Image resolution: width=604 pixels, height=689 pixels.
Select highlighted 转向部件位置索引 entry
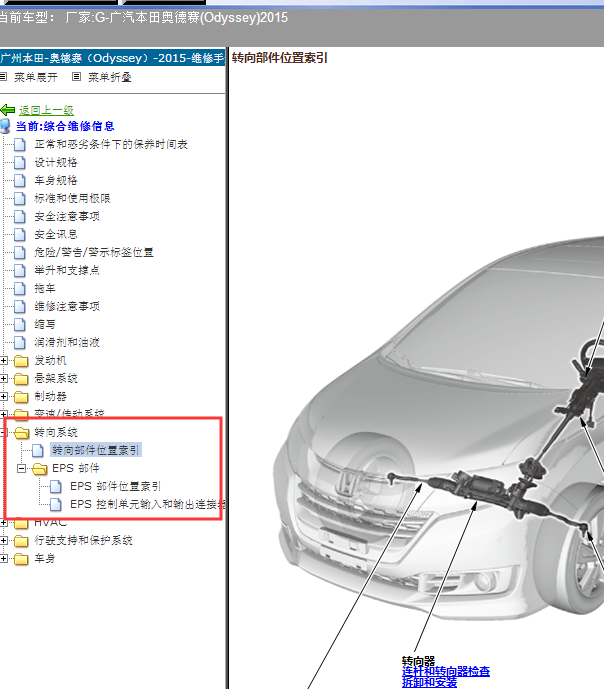pos(96,450)
